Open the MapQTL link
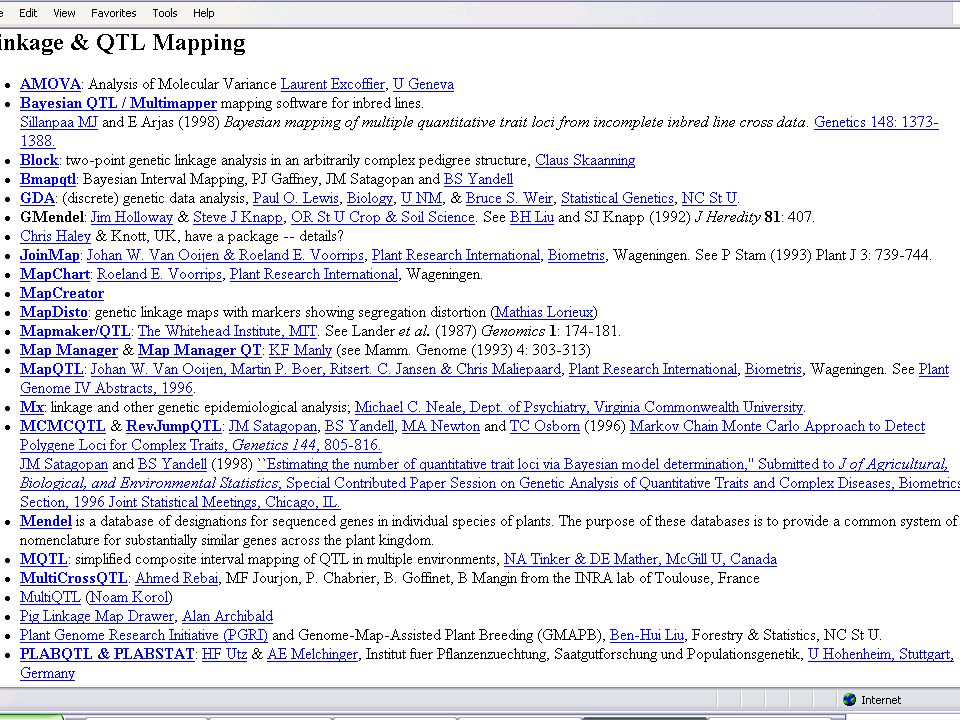Image resolution: width=960 pixels, height=720 pixels. (51, 369)
